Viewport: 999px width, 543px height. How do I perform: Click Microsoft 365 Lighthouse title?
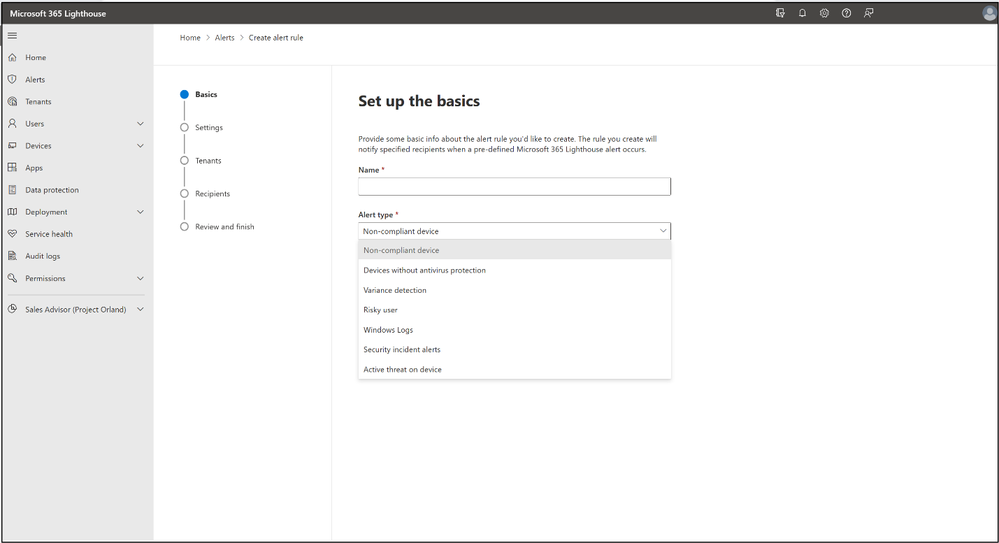(x=58, y=13)
